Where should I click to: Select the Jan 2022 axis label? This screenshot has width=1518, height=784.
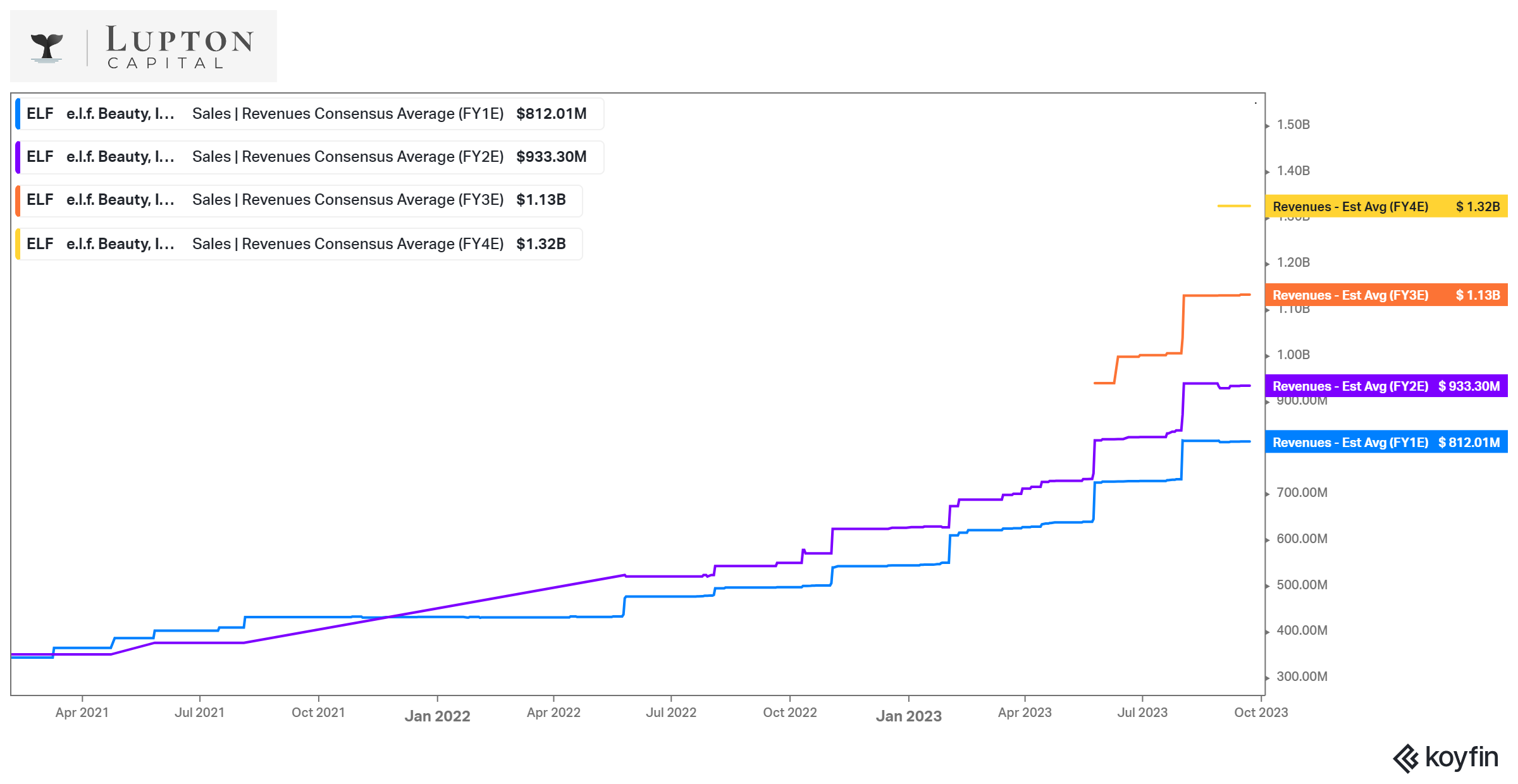(438, 715)
